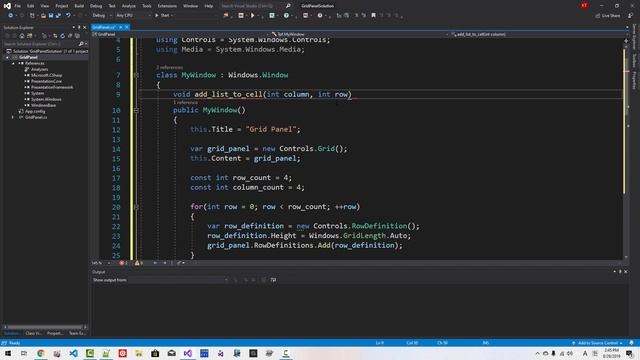Click Solution Explorer Home icon
This screenshot has width=640, height=360.
click(x=22, y=36)
